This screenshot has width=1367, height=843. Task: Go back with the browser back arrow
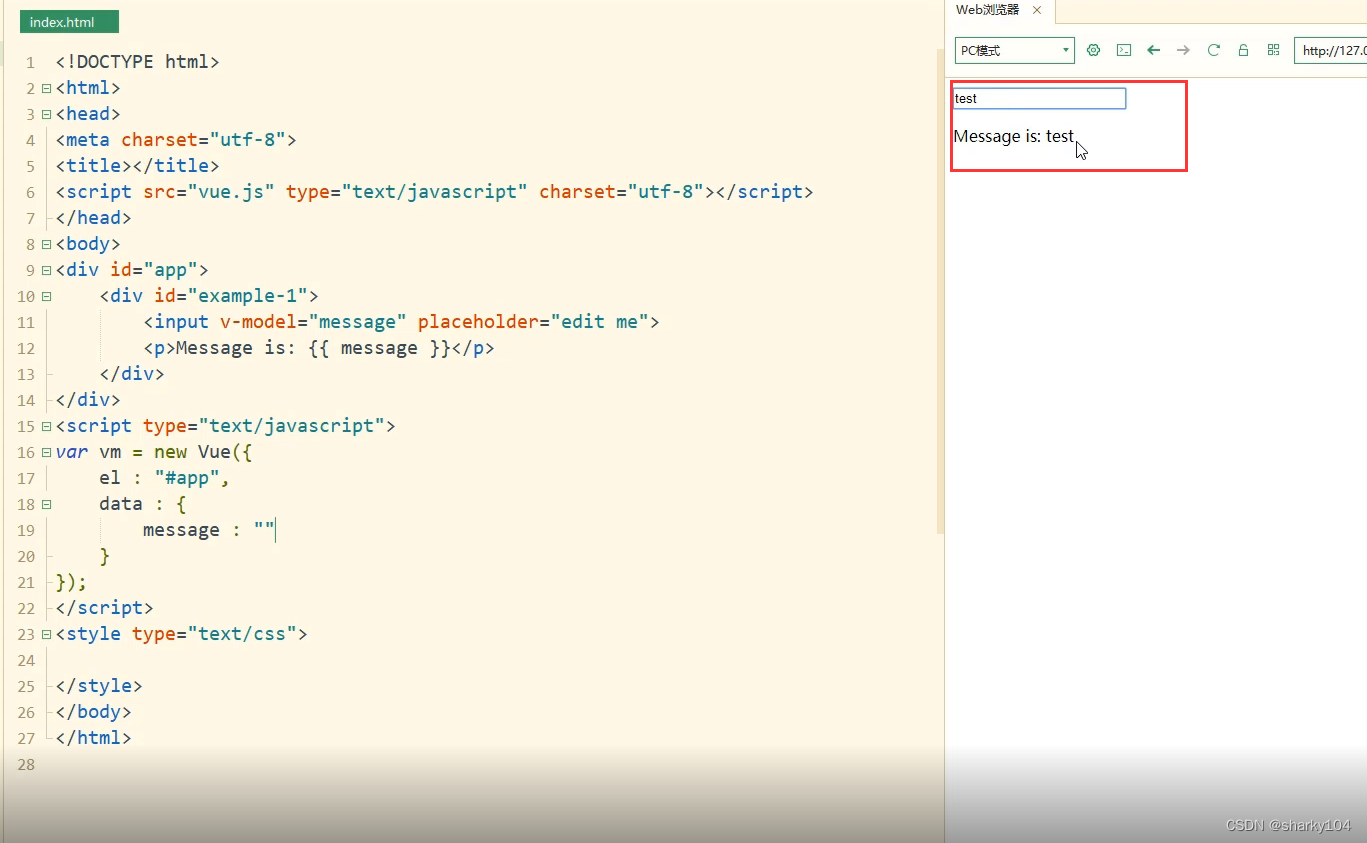(1153, 50)
